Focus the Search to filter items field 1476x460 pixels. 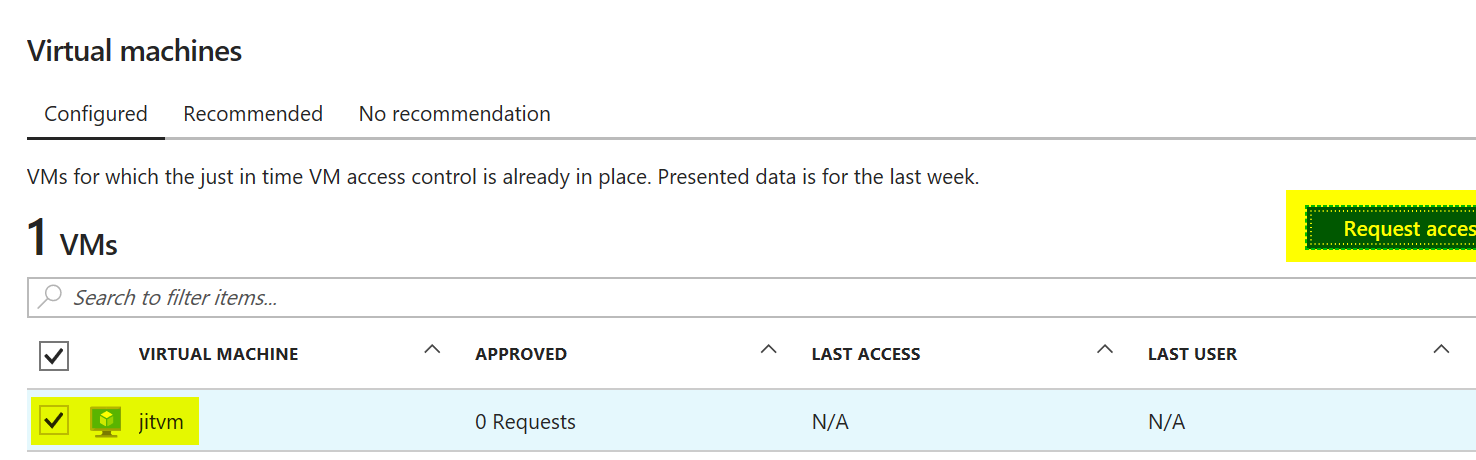752,297
